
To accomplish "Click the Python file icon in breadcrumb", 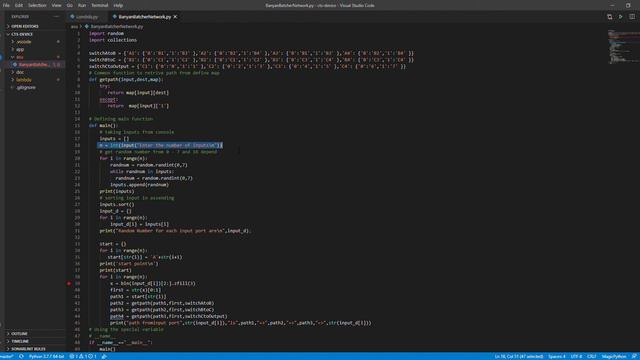I will tap(87, 27).
